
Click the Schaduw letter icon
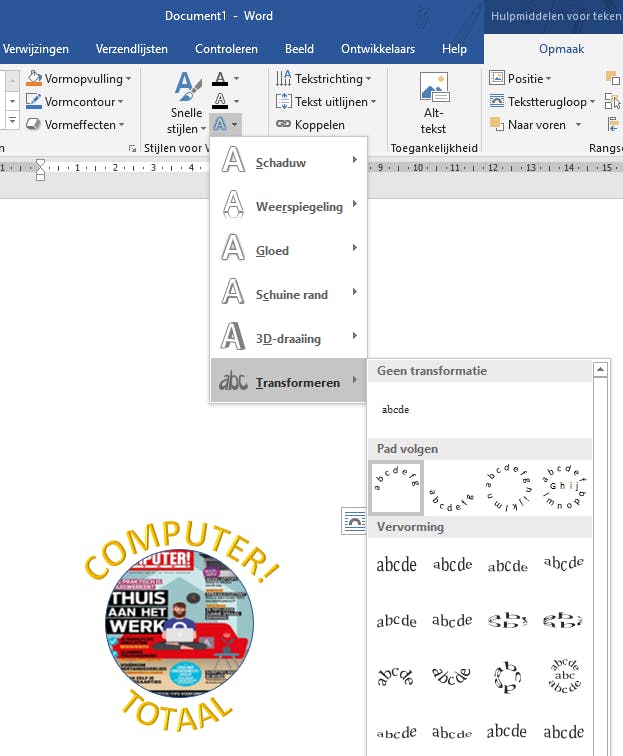(233, 160)
